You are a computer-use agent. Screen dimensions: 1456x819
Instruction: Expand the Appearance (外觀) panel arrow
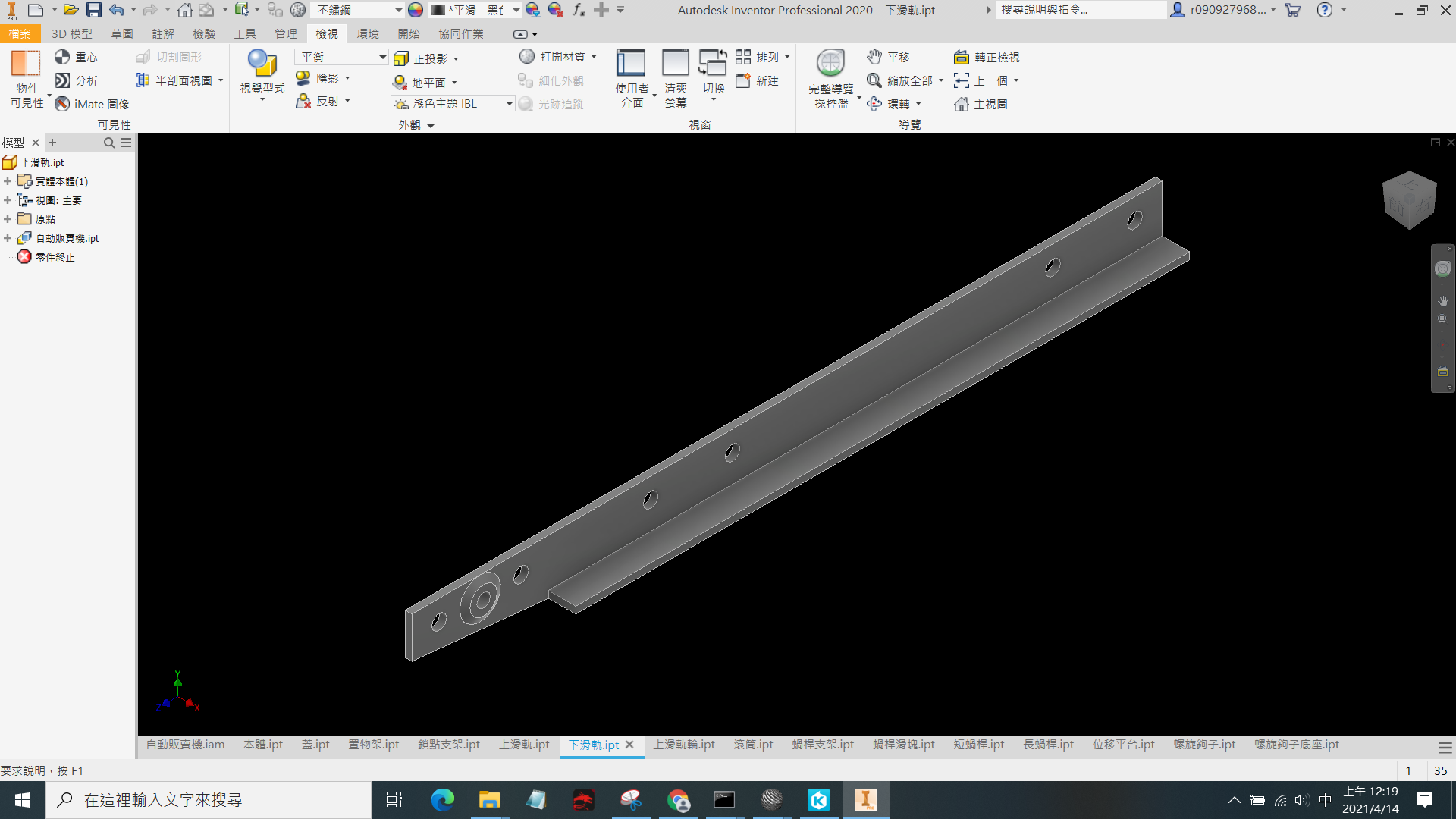[431, 126]
